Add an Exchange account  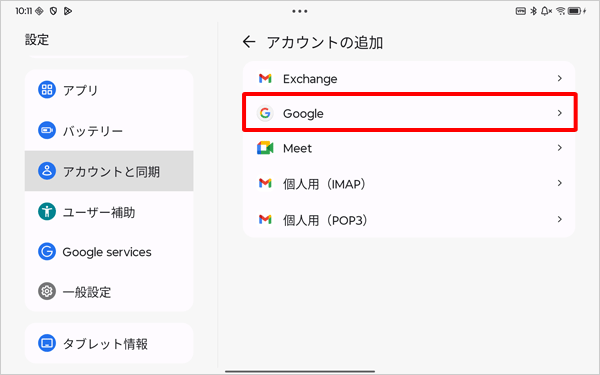tap(409, 78)
